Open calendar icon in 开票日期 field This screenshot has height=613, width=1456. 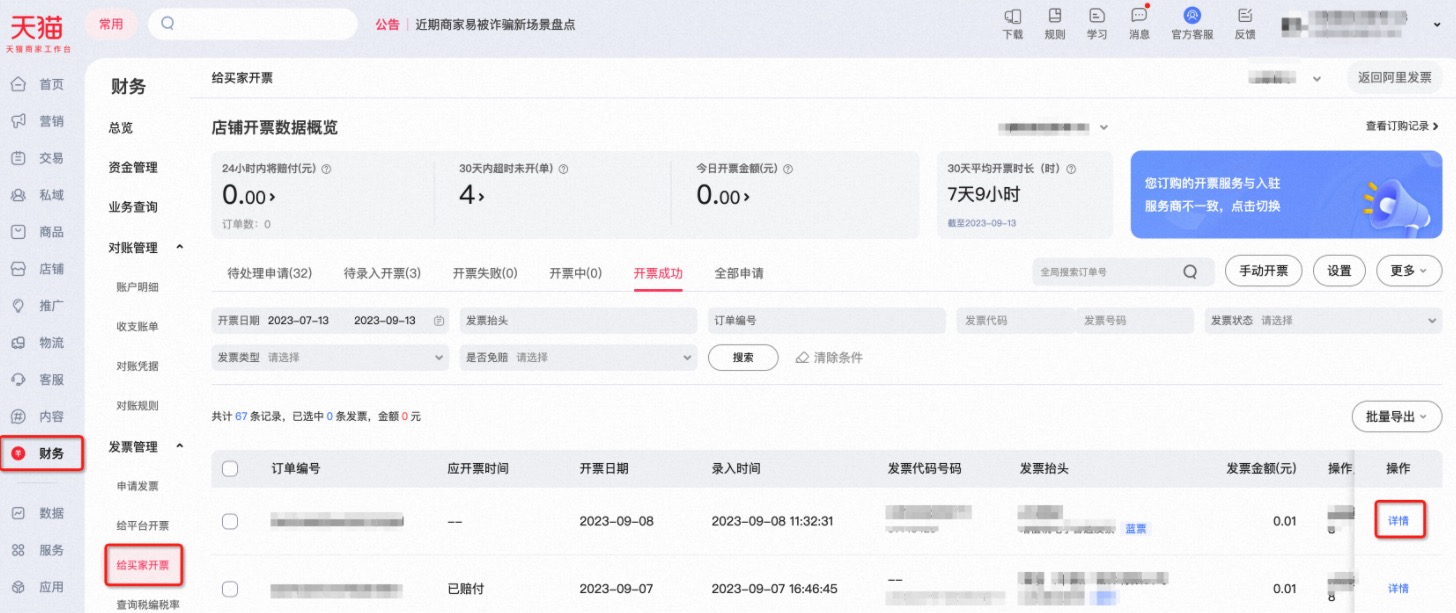pyautogui.click(x=439, y=321)
